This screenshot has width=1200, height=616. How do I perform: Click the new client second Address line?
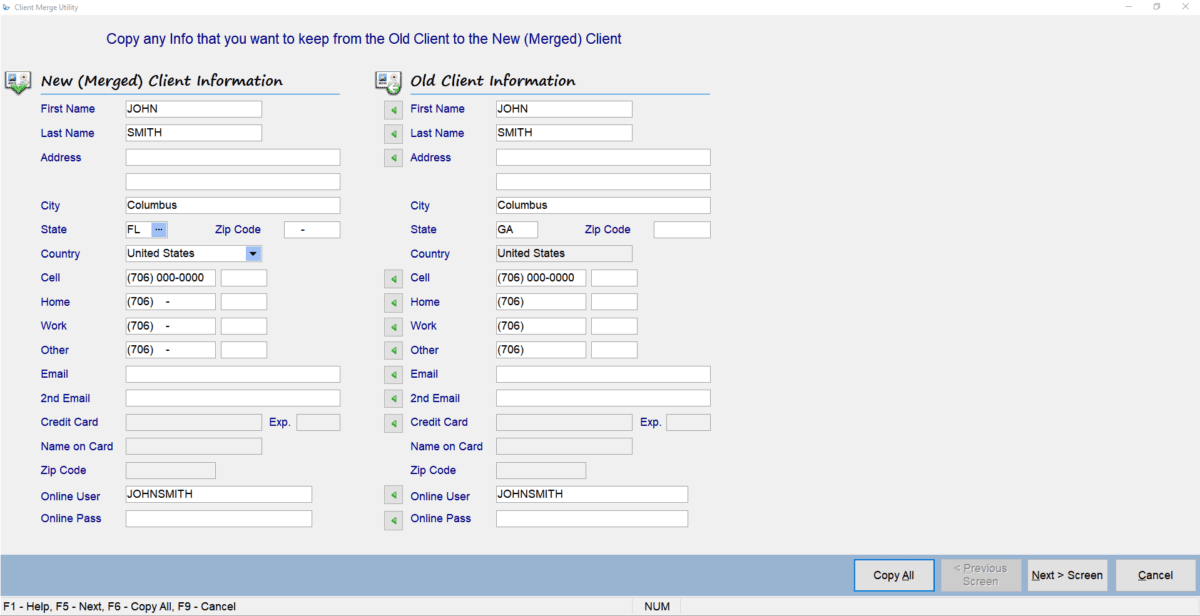tap(233, 182)
